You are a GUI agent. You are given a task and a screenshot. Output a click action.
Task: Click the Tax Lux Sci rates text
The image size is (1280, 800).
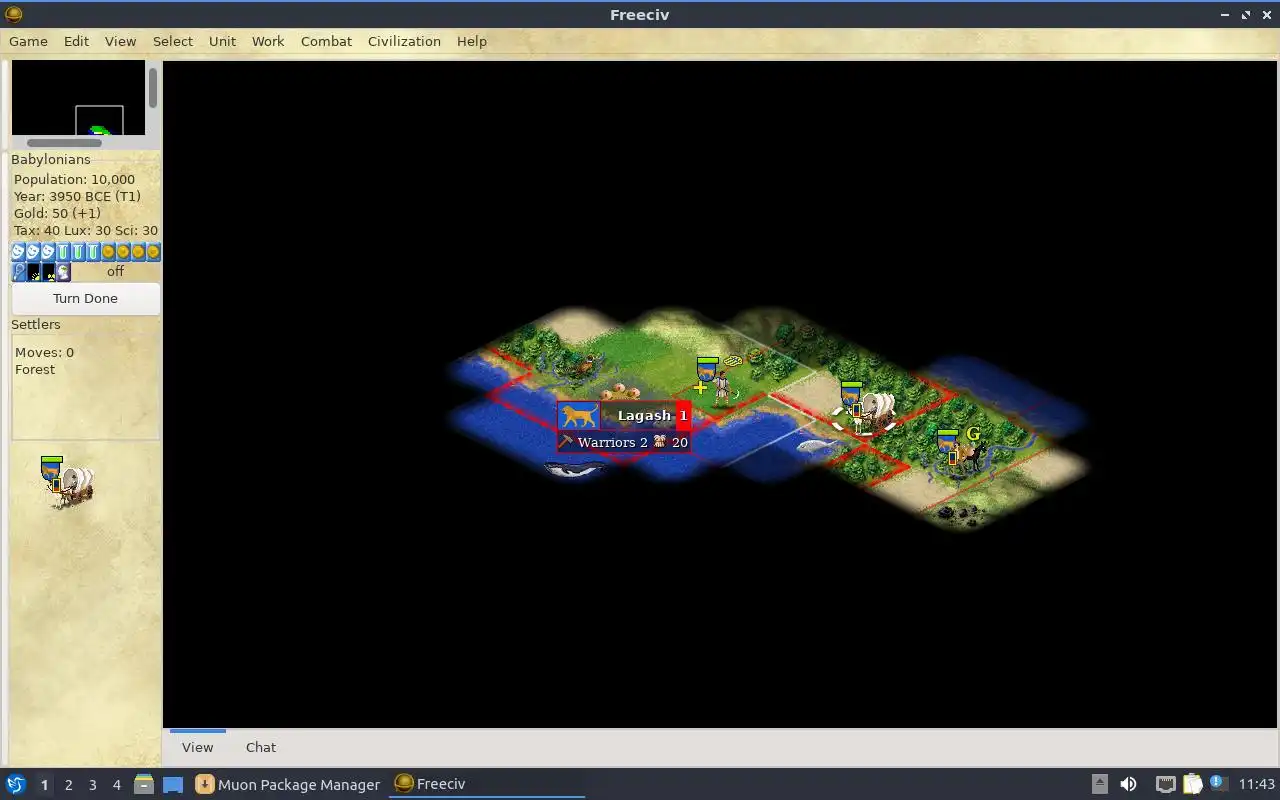click(86, 230)
